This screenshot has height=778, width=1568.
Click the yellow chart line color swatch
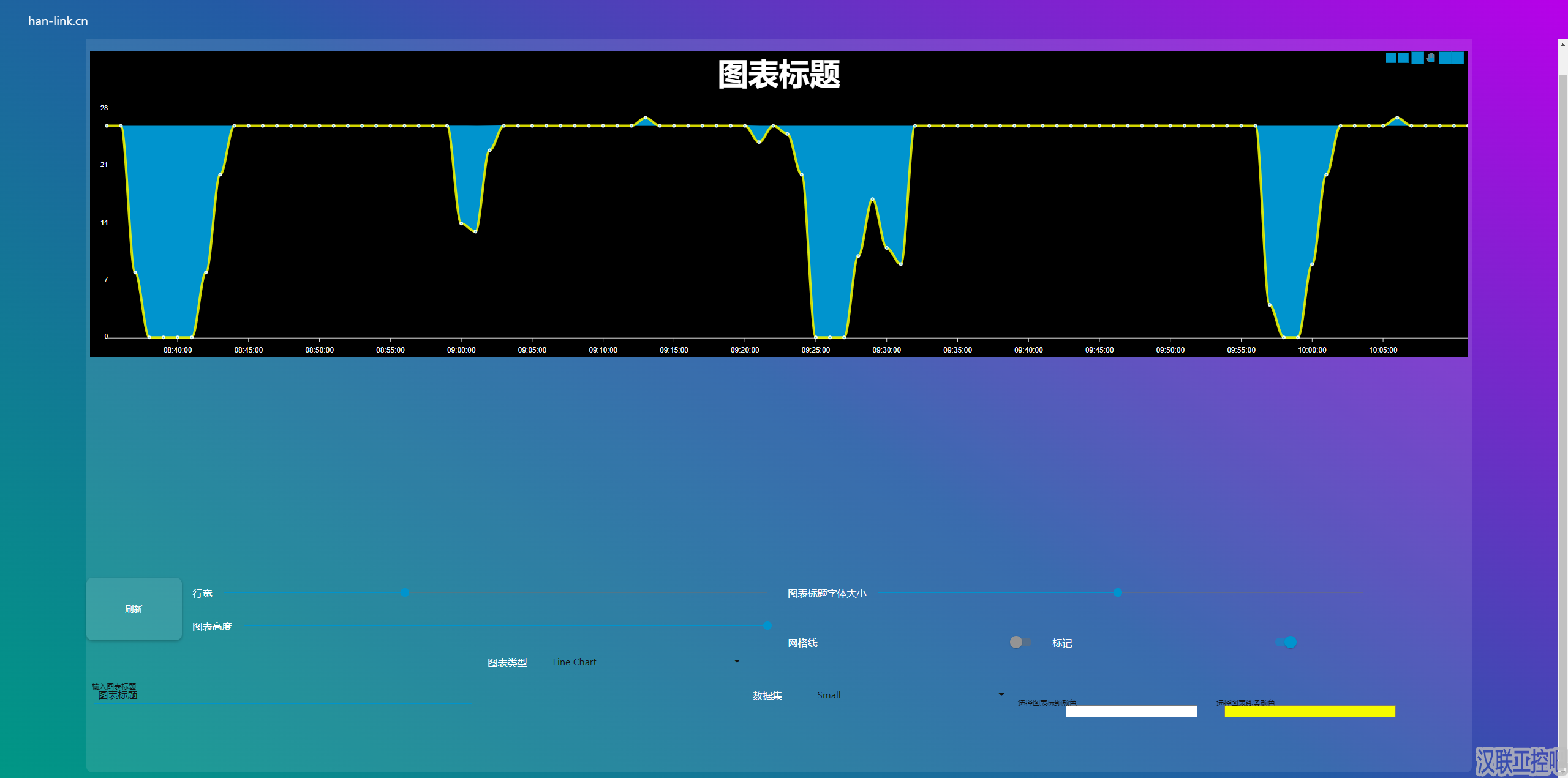click(x=1309, y=711)
